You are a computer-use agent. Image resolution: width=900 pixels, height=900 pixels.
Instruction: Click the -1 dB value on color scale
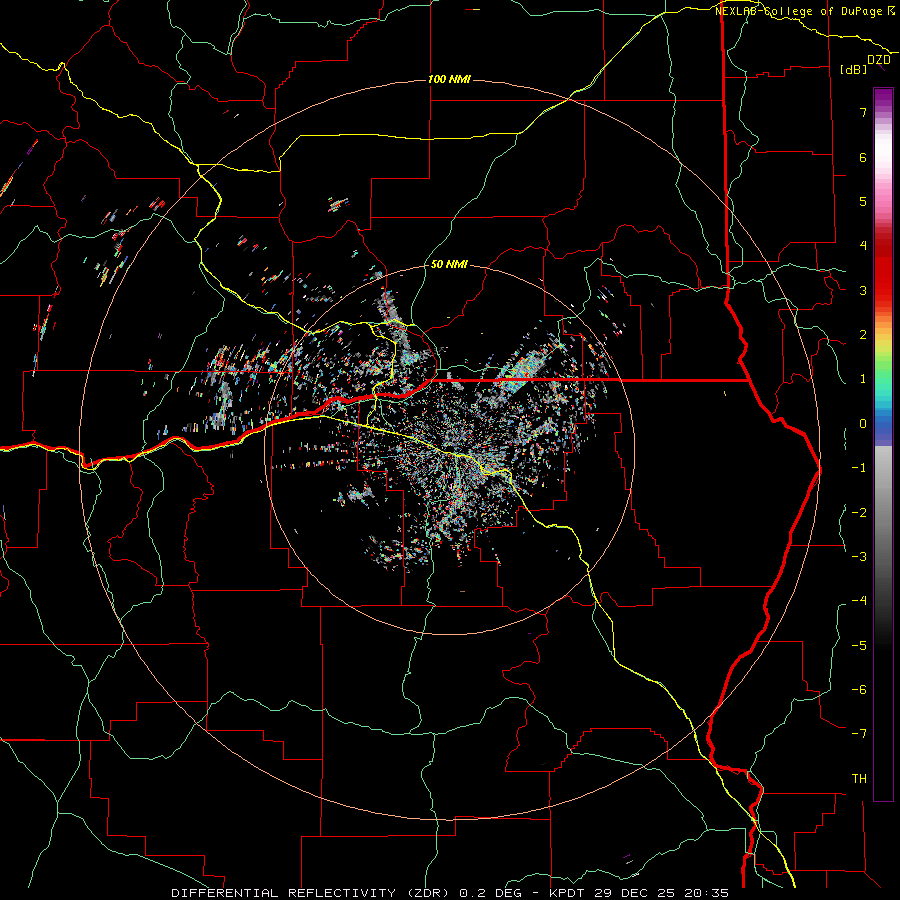[859, 468]
